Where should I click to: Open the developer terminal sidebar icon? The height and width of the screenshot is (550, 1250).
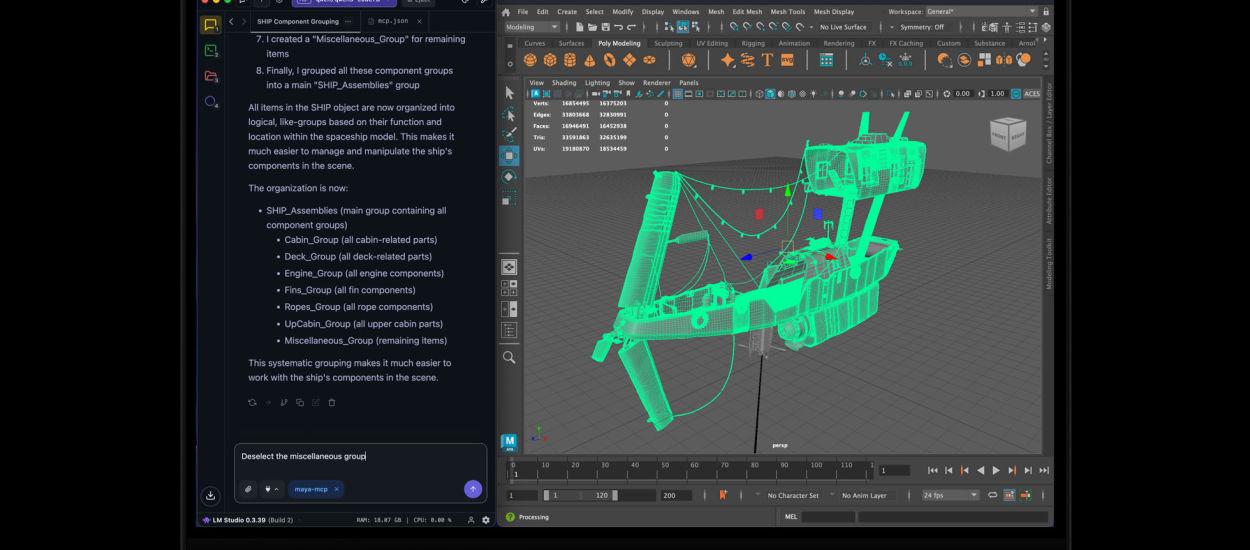[x=210, y=51]
